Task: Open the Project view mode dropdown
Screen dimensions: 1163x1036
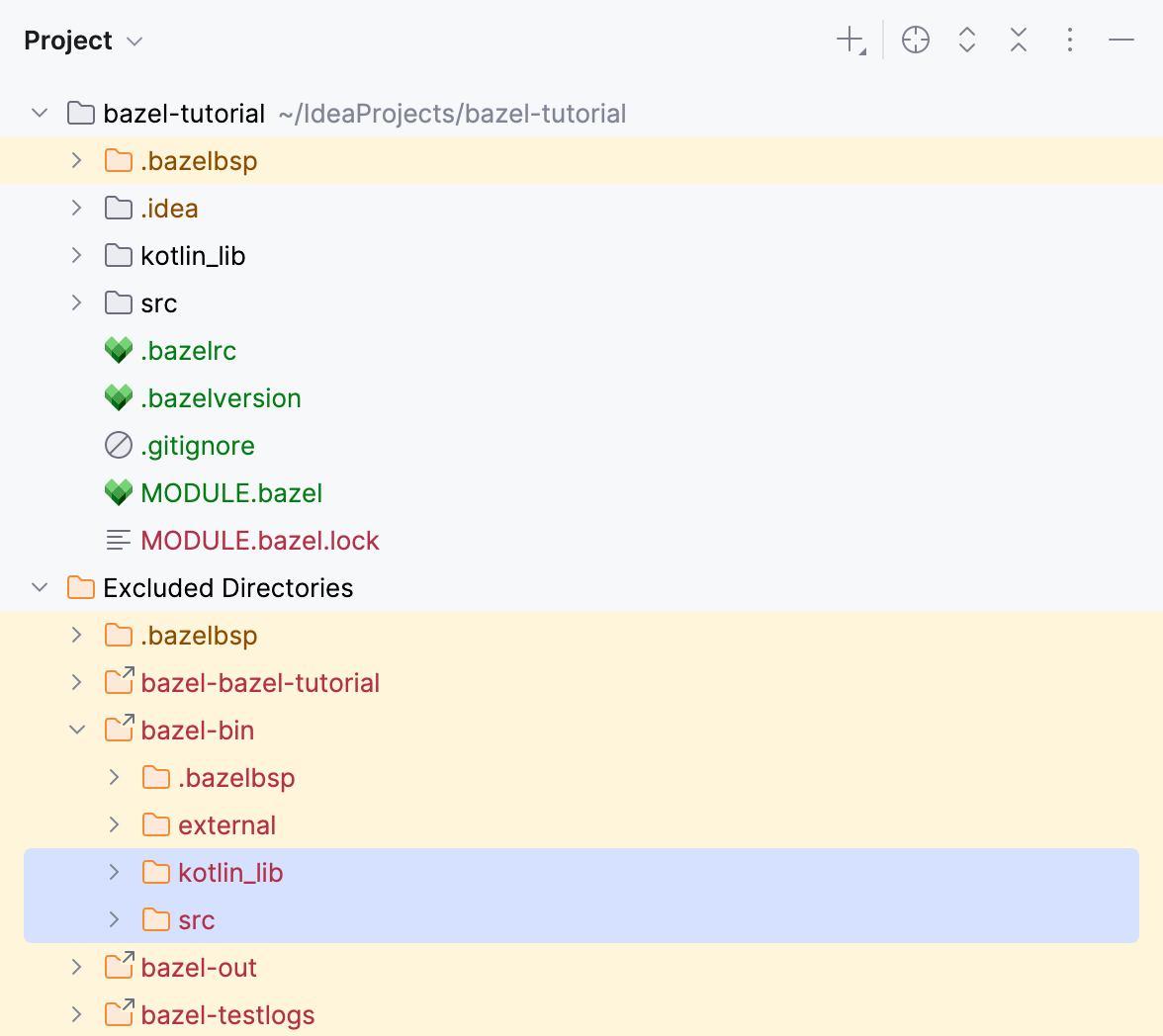Action: [x=136, y=40]
